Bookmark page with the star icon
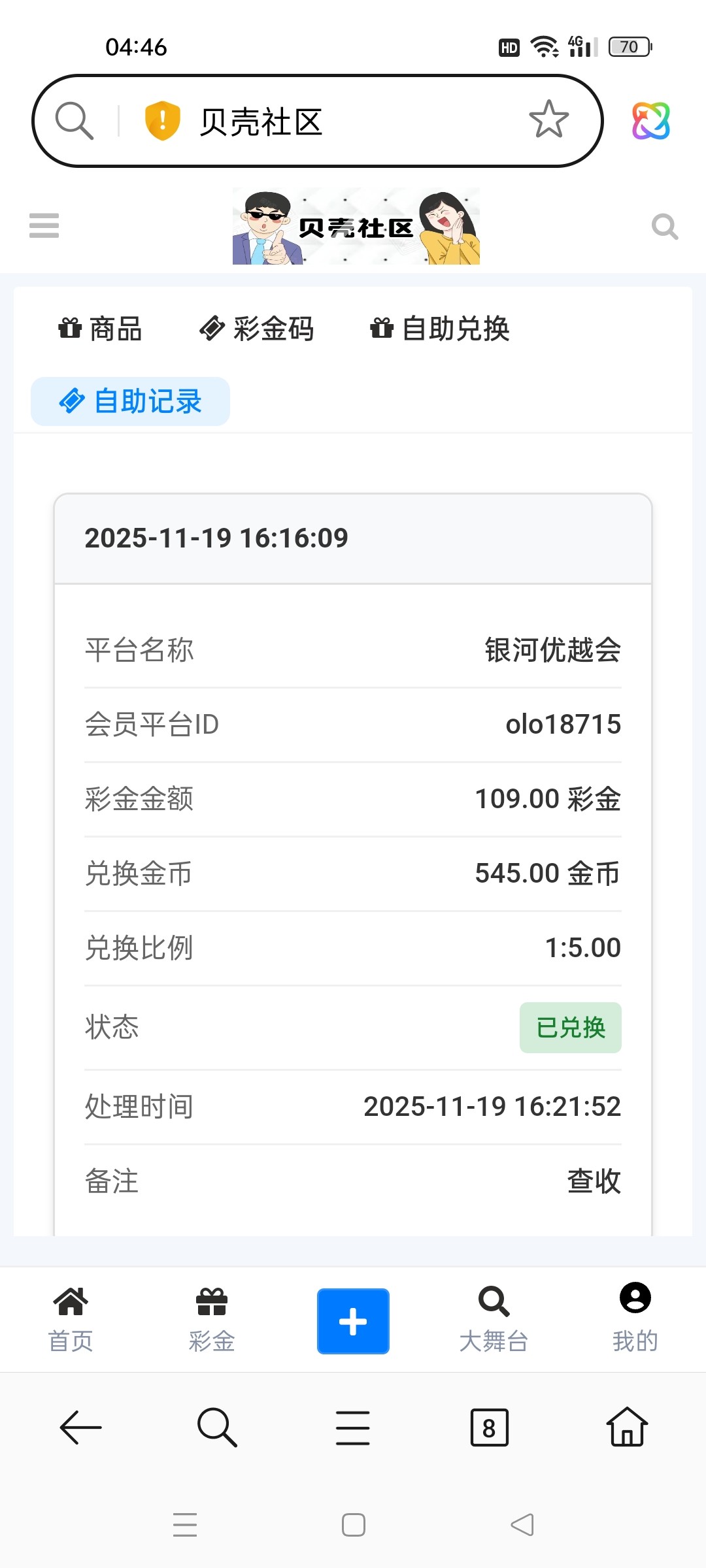This screenshot has height=1568, width=706. [x=548, y=120]
